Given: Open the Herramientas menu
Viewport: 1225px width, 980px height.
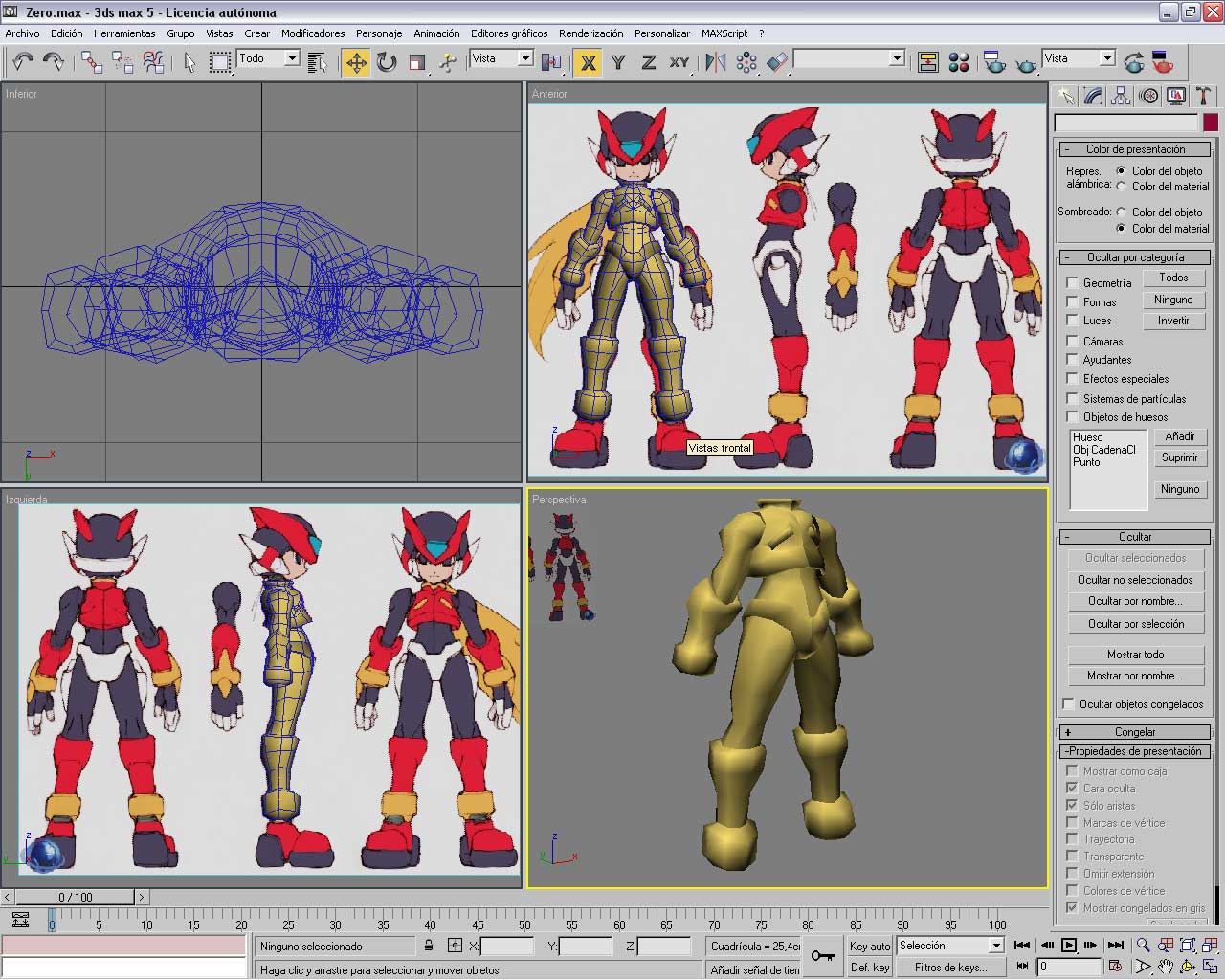Looking at the screenshot, I should 124,33.
